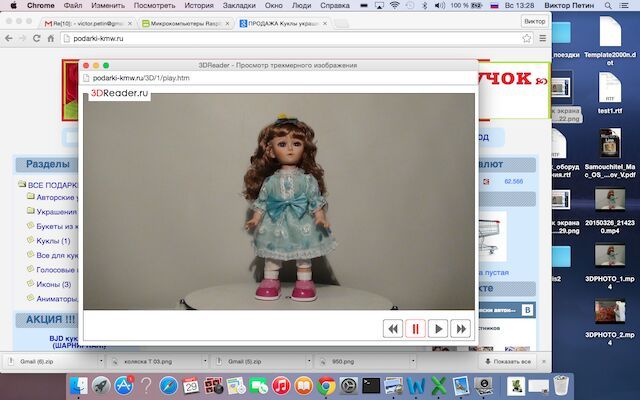Click the Виктор profile button in Chrome
The height and width of the screenshot is (400, 640).
coord(535,21)
